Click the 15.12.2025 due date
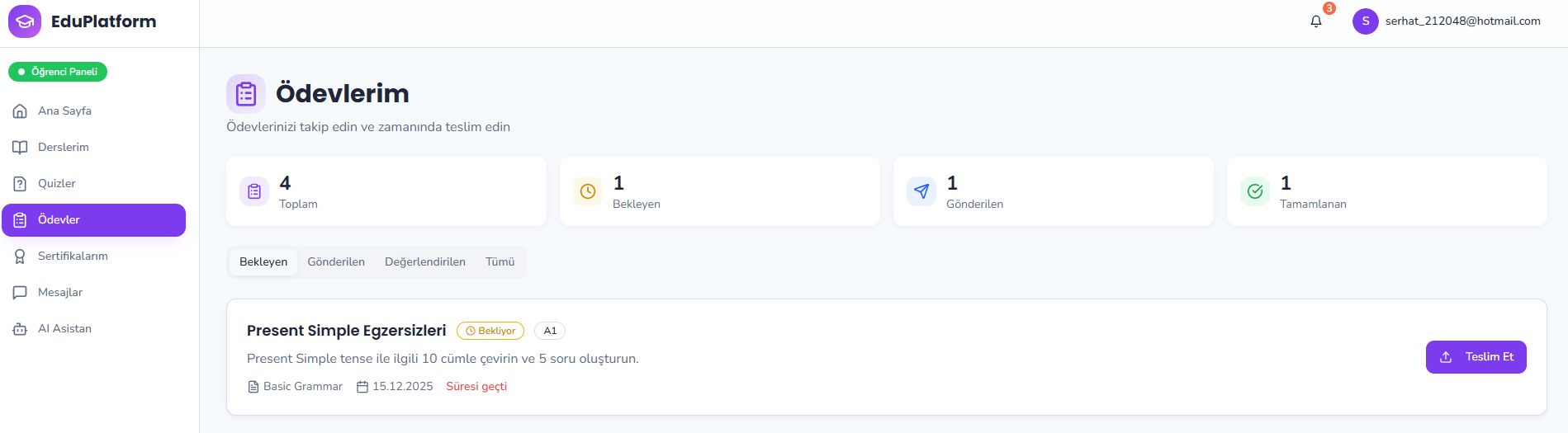Image resolution: width=1568 pixels, height=433 pixels. pos(402,387)
